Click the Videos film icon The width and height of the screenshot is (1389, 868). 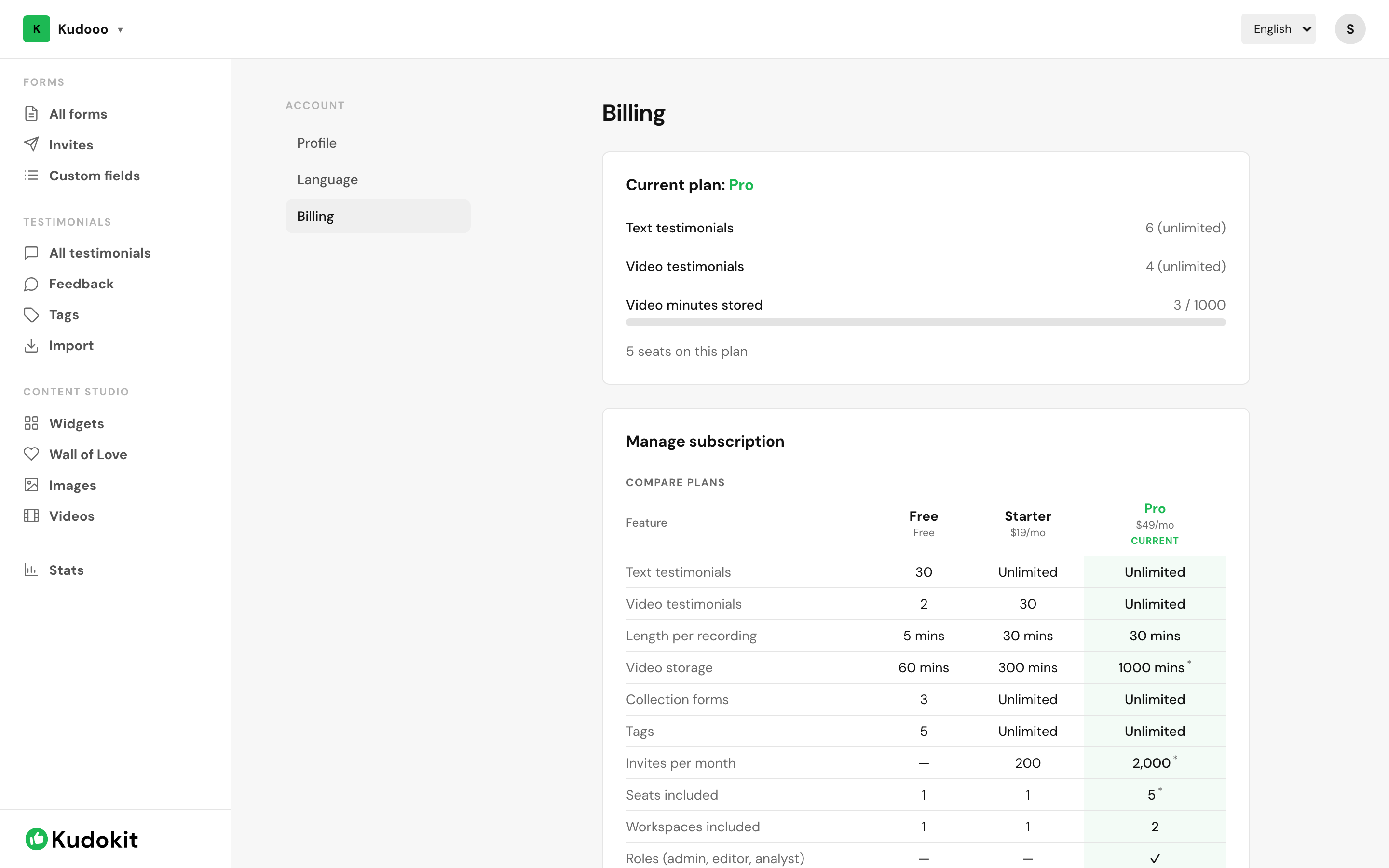click(x=31, y=516)
